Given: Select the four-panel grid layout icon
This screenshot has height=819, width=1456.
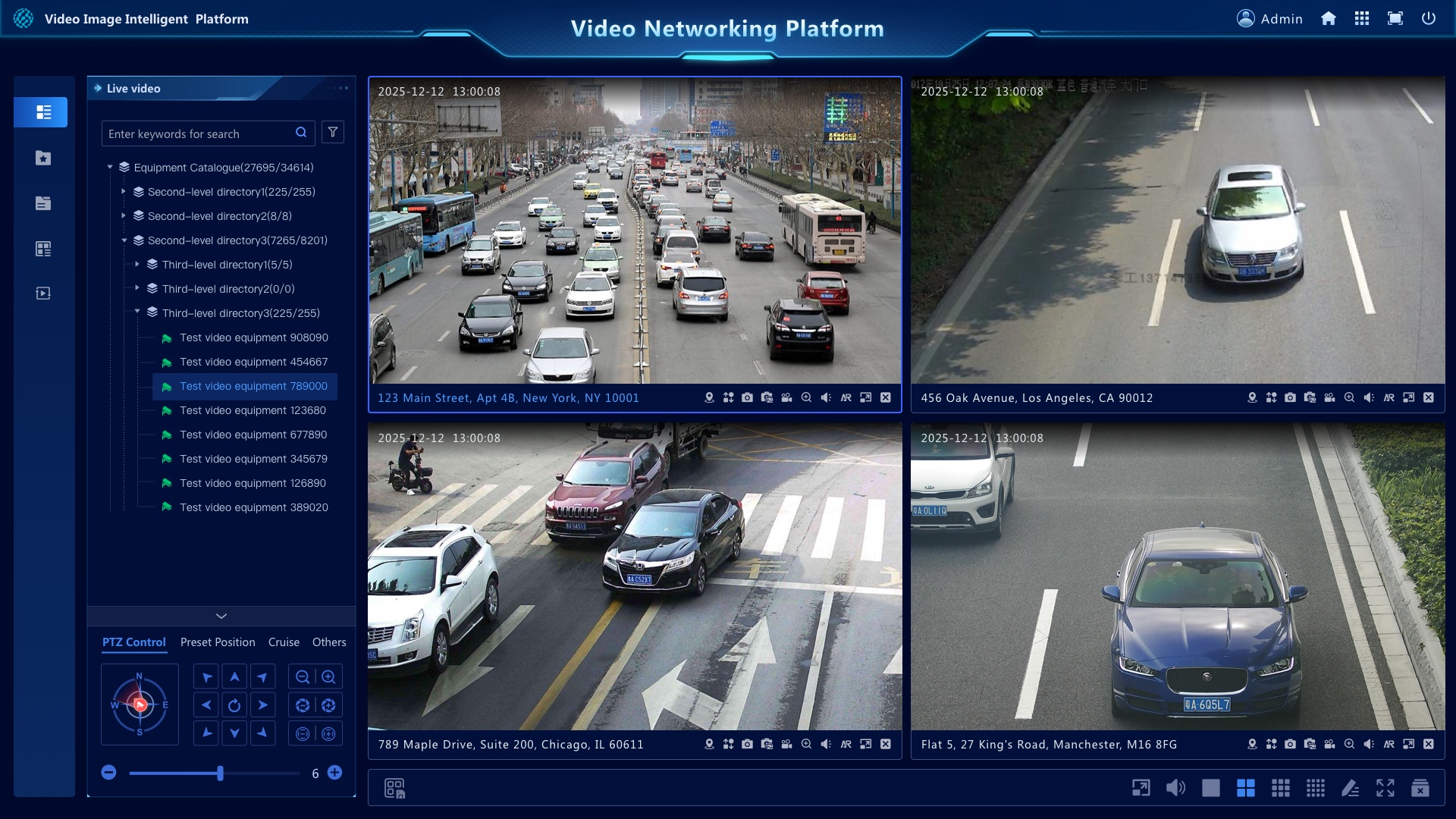Looking at the screenshot, I should (x=1246, y=788).
